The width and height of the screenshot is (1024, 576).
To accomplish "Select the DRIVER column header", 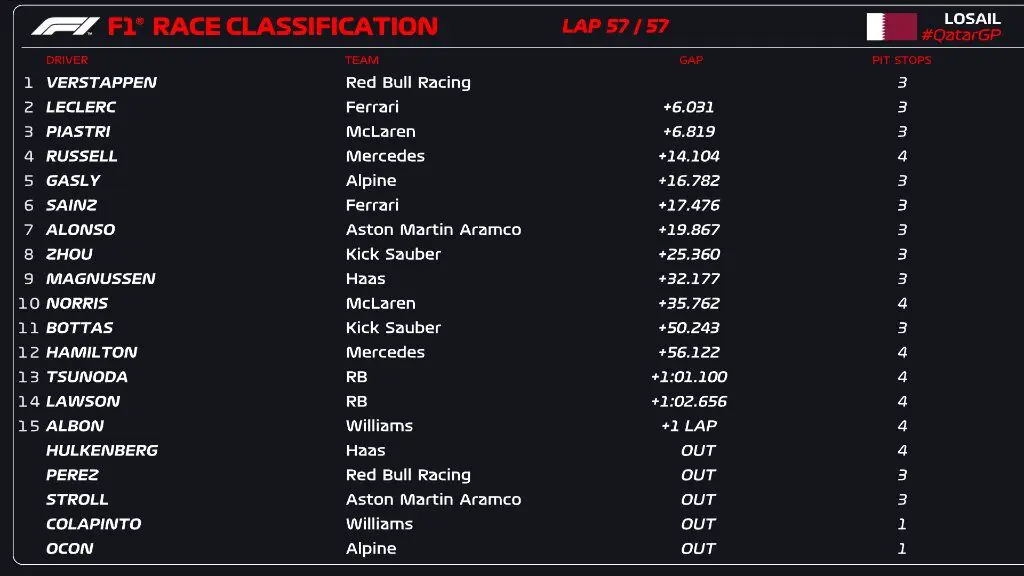I will pyautogui.click(x=67, y=60).
